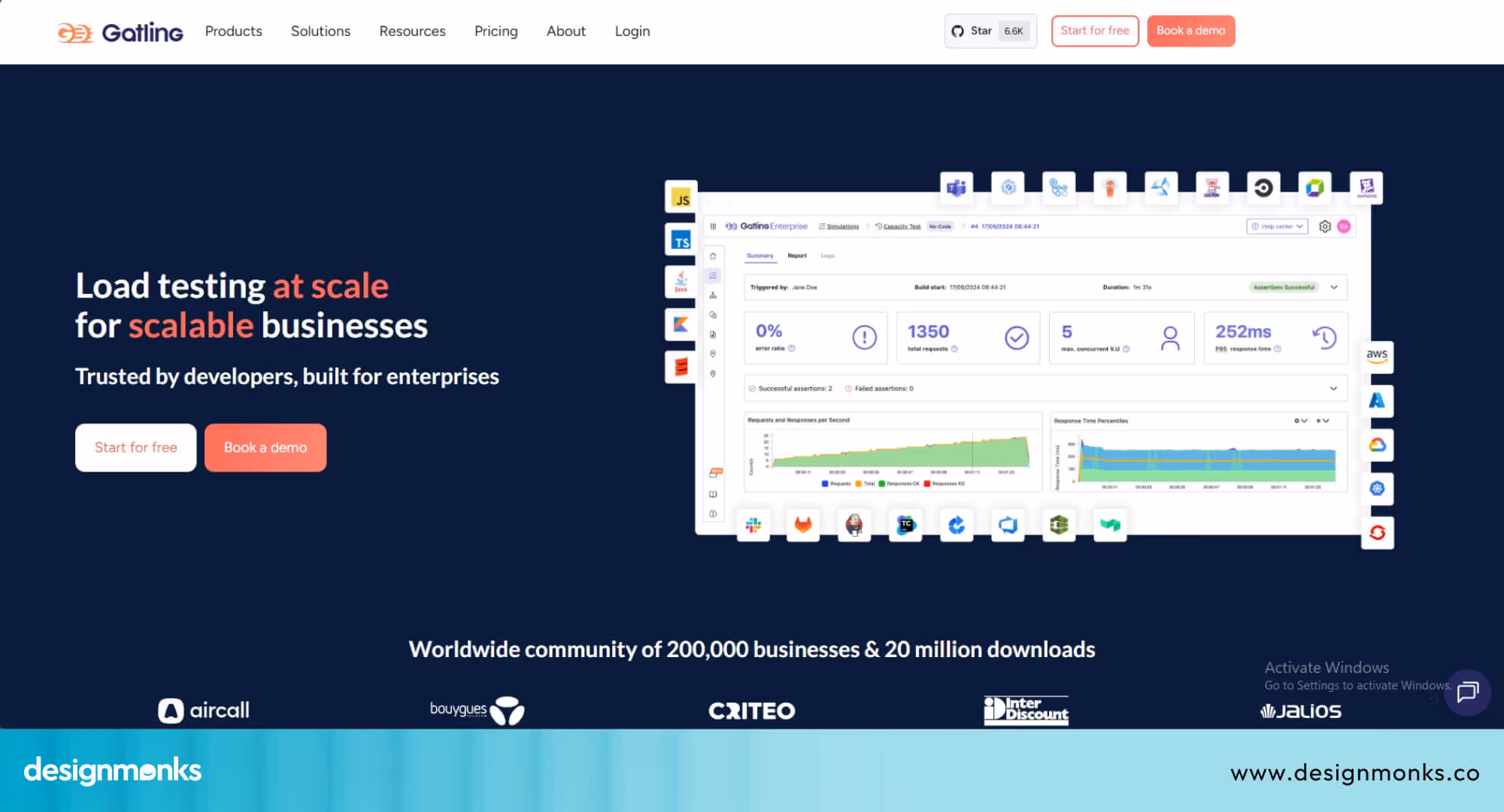Click the Login link
Viewport: 1504px width, 812px height.
(632, 31)
